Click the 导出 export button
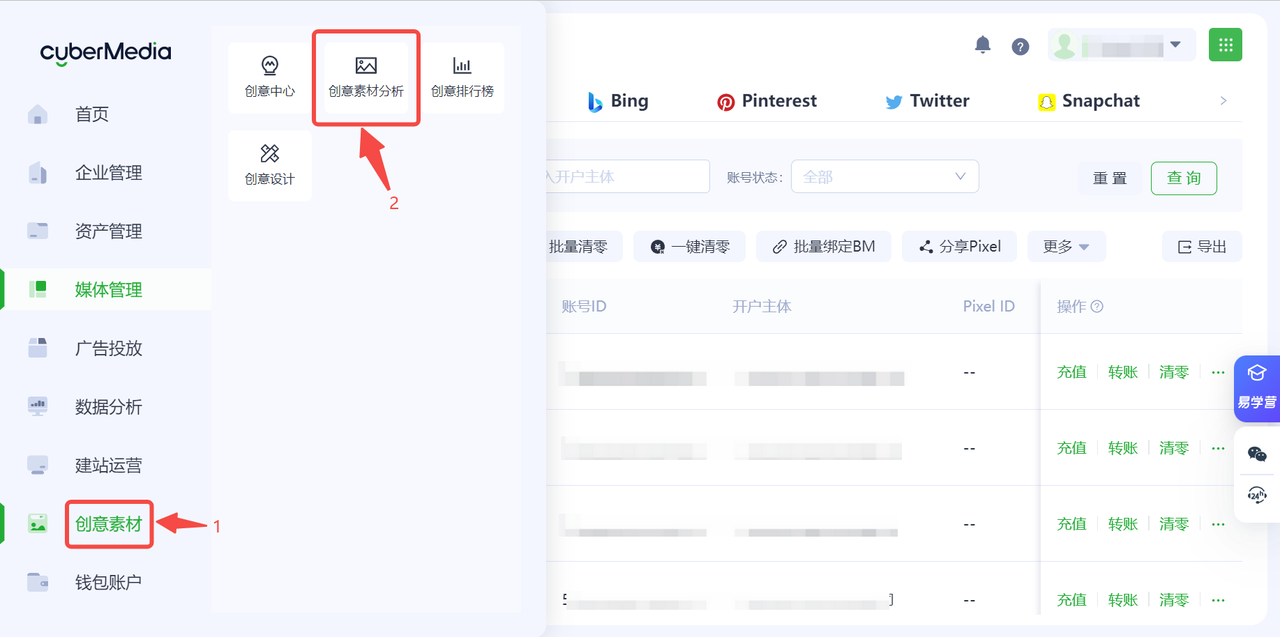Image resolution: width=1280 pixels, height=637 pixels. [1202, 247]
